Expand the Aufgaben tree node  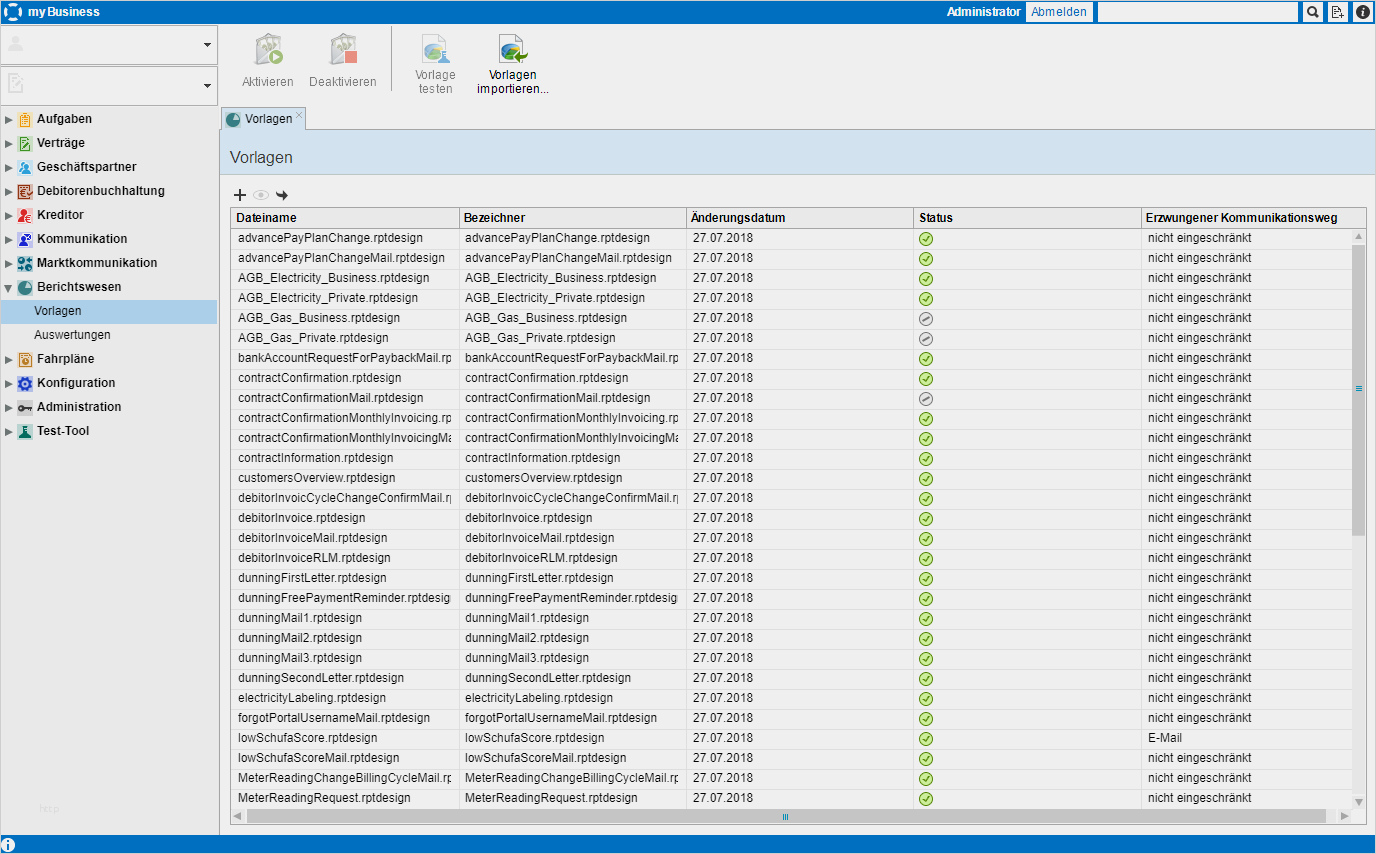coord(9,119)
